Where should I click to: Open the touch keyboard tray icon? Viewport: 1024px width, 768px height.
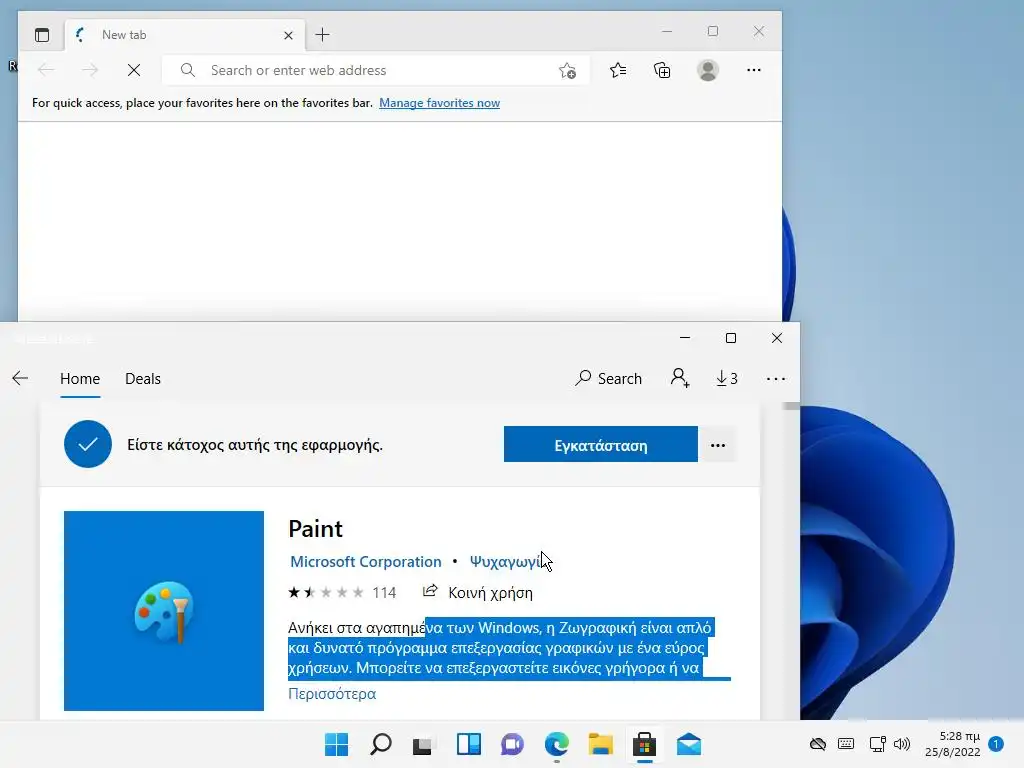coord(846,744)
